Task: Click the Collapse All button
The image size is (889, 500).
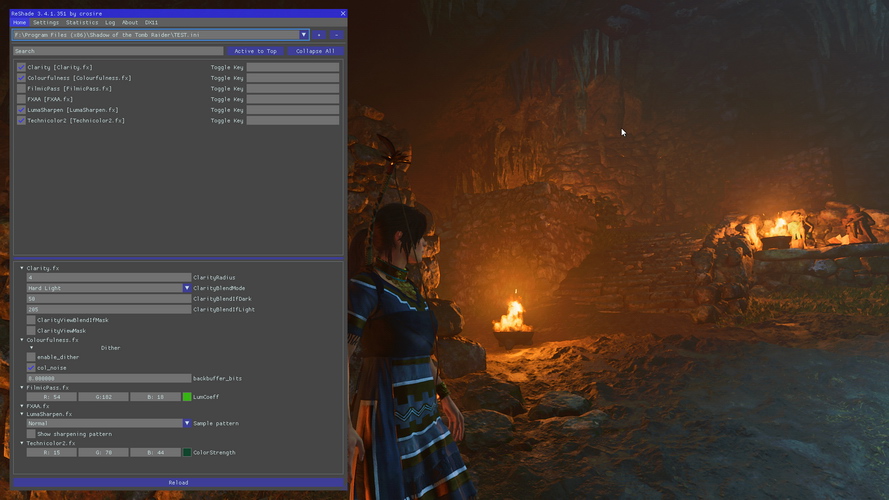Action: pos(315,51)
